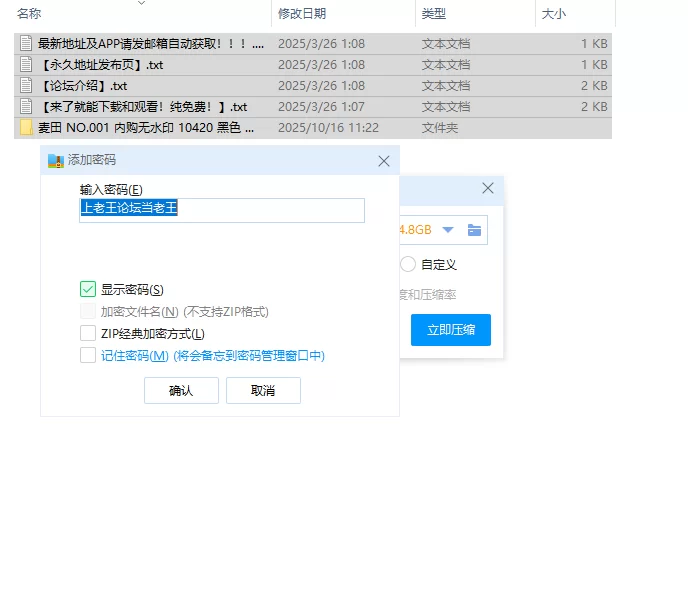
Task: Click the icon of 最新地址及APP text file
Action: [27, 44]
